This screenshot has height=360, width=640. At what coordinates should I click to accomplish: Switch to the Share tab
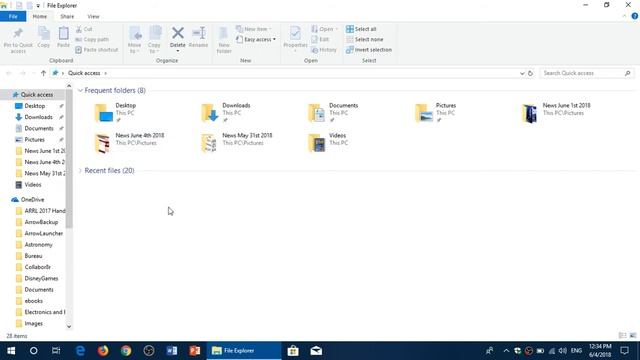(x=67, y=16)
